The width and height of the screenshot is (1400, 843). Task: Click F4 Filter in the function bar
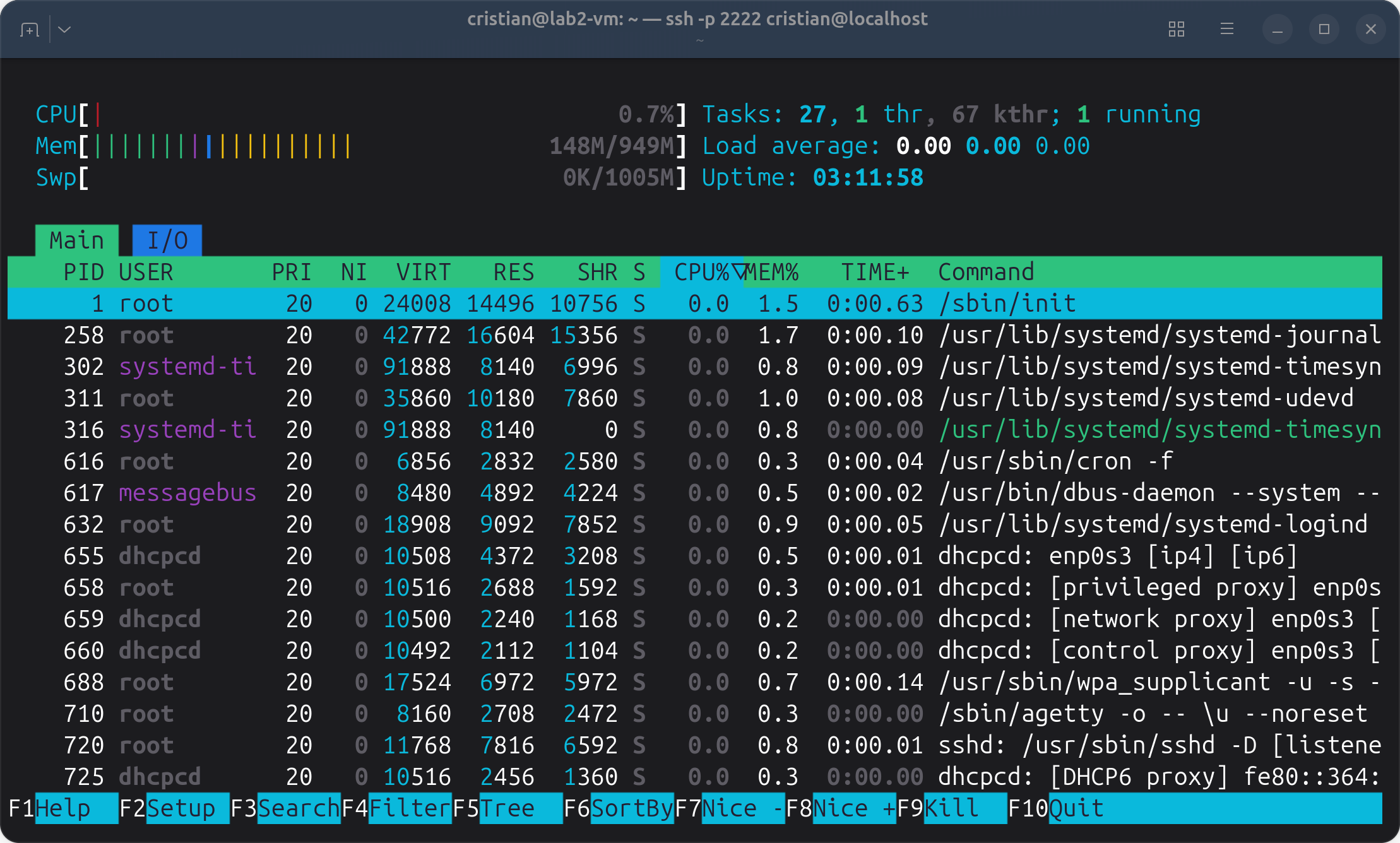[x=396, y=808]
